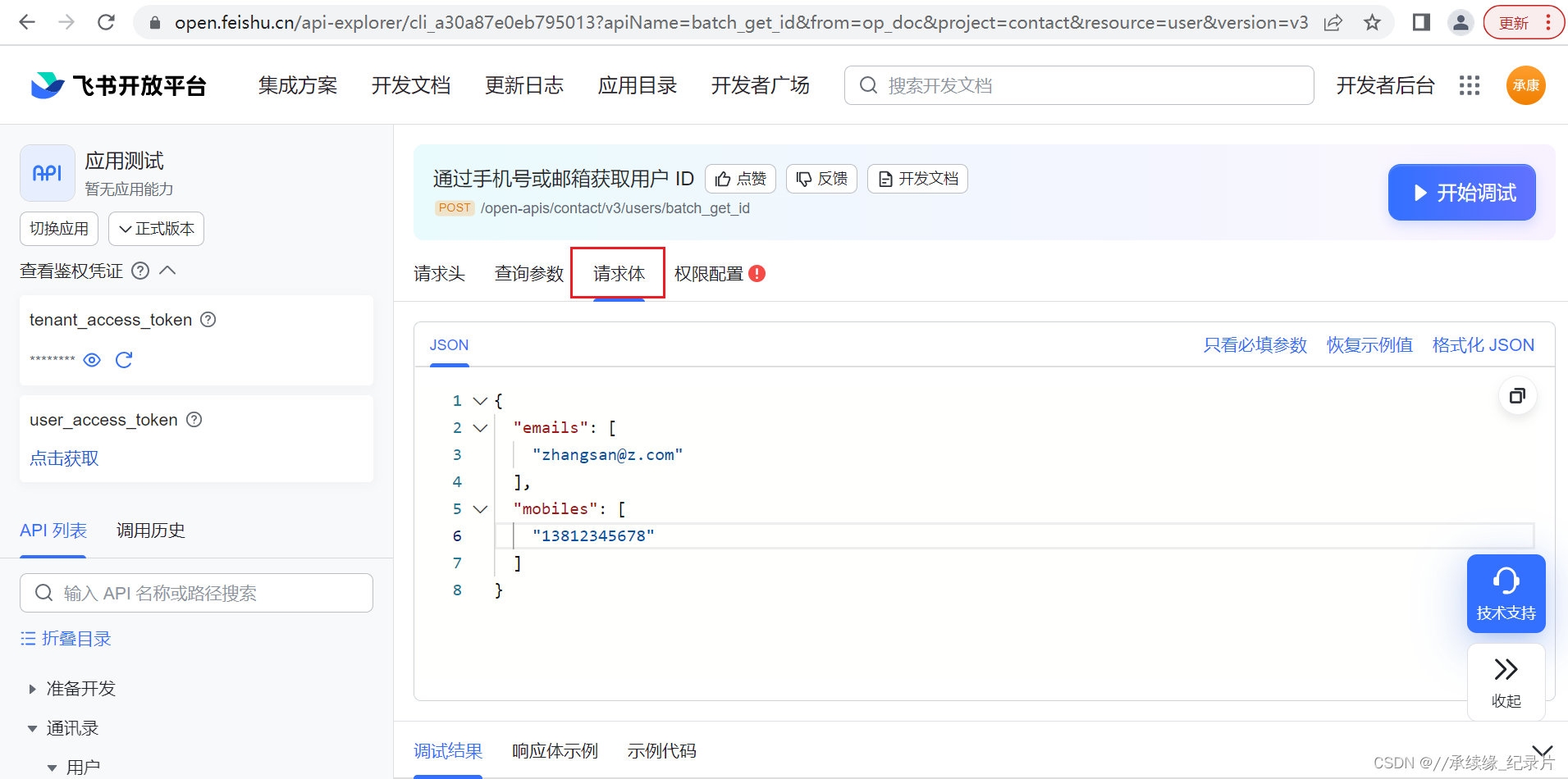This screenshot has height=779, width=1568.
Task: Click the 收起 collapse arrows button
Action: click(1506, 682)
